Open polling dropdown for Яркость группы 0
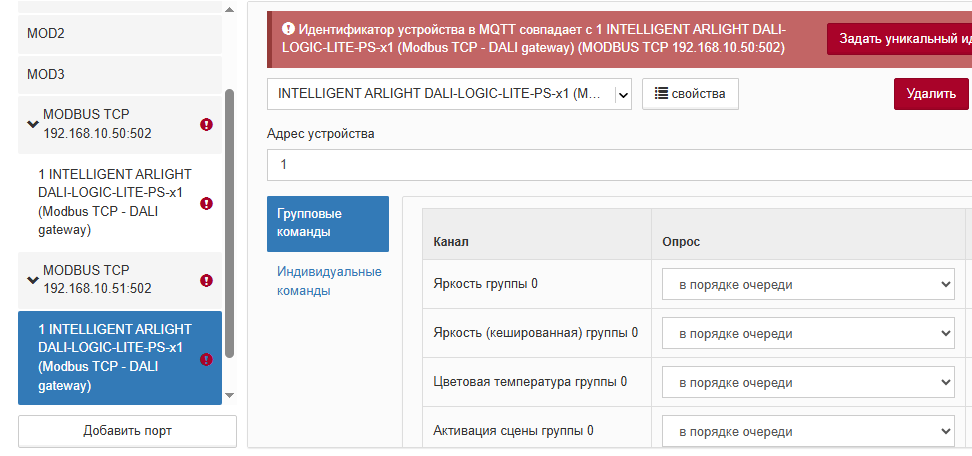Image resolution: width=972 pixels, height=456 pixels. pos(808,285)
